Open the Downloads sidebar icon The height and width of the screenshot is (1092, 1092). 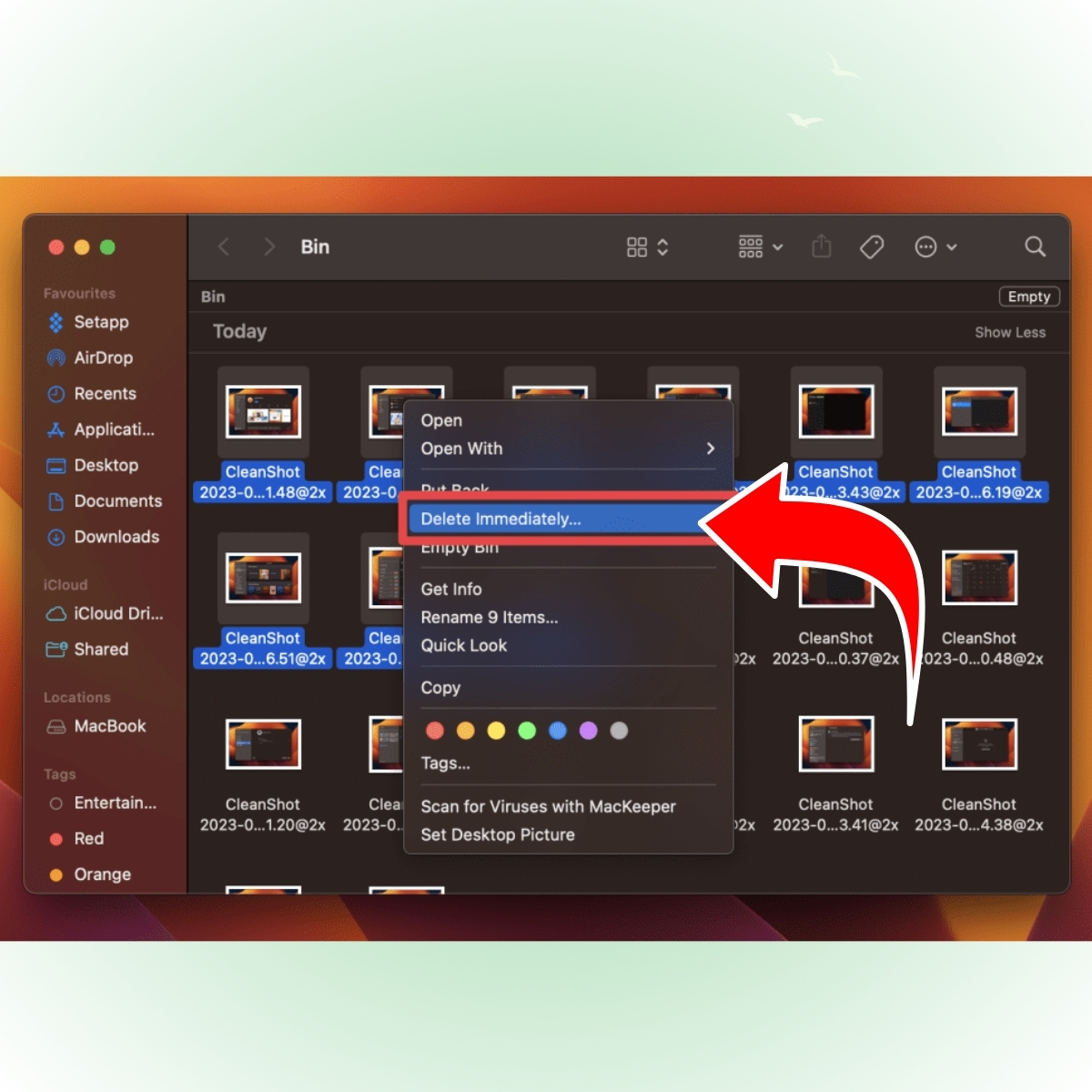[56, 537]
